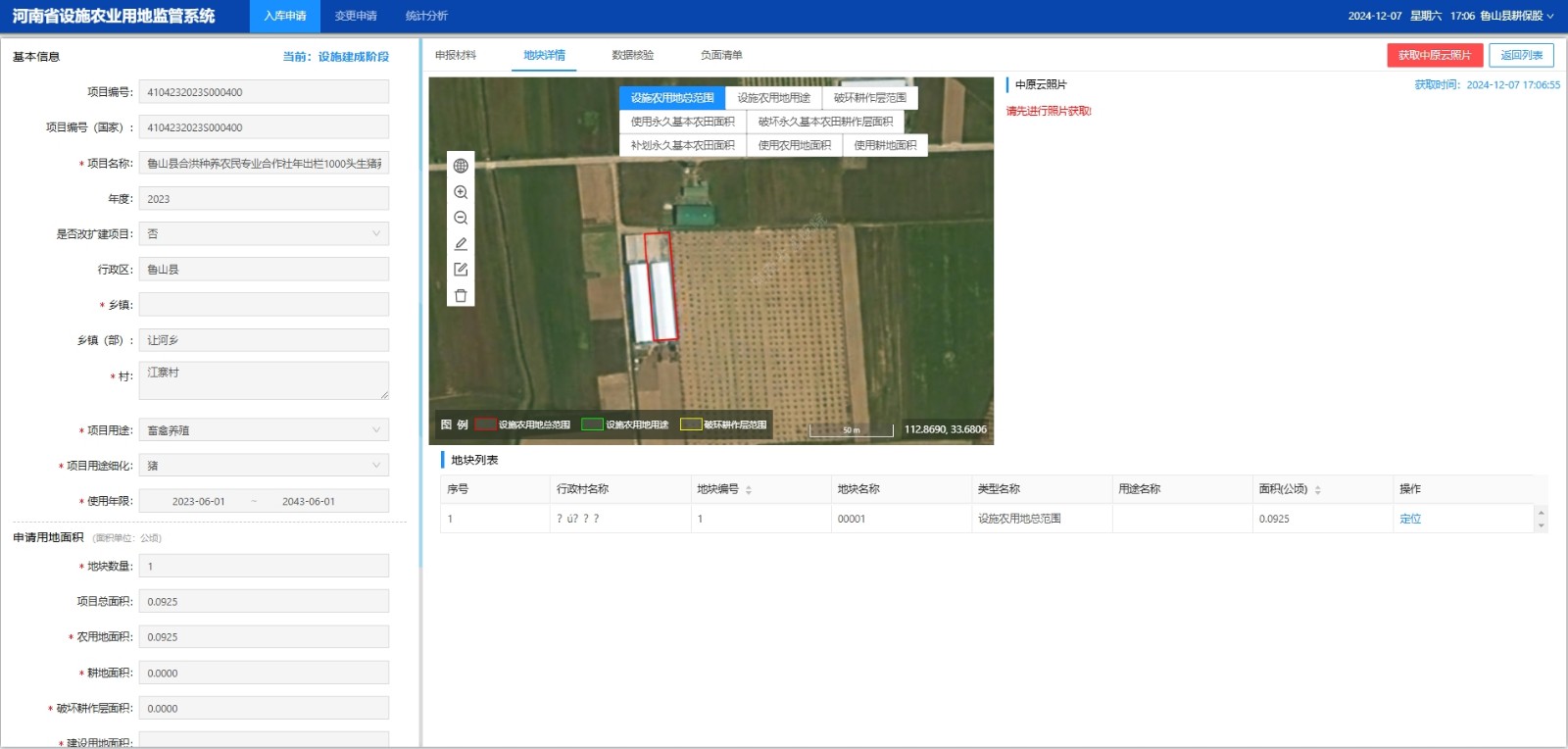
Task: Click the 项目编号 input field
Action: pos(264,91)
